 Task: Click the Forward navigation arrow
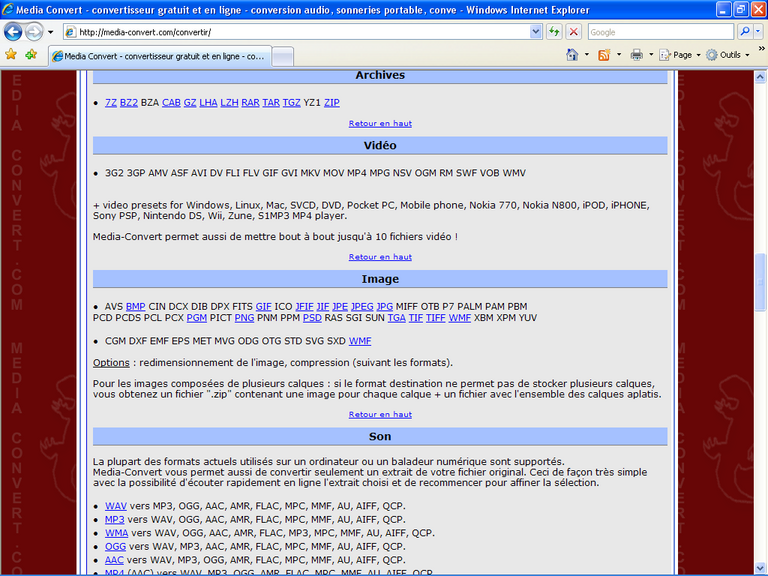point(34,32)
